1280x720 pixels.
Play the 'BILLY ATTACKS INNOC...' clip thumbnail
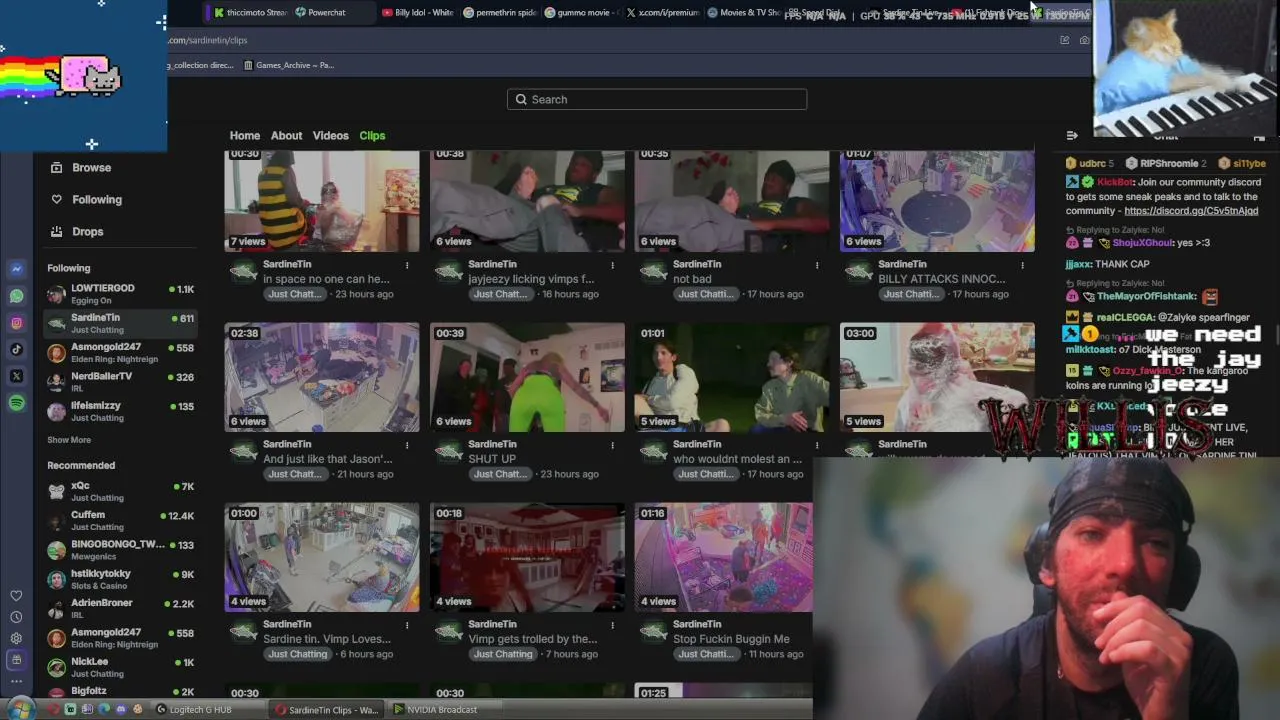[937, 201]
